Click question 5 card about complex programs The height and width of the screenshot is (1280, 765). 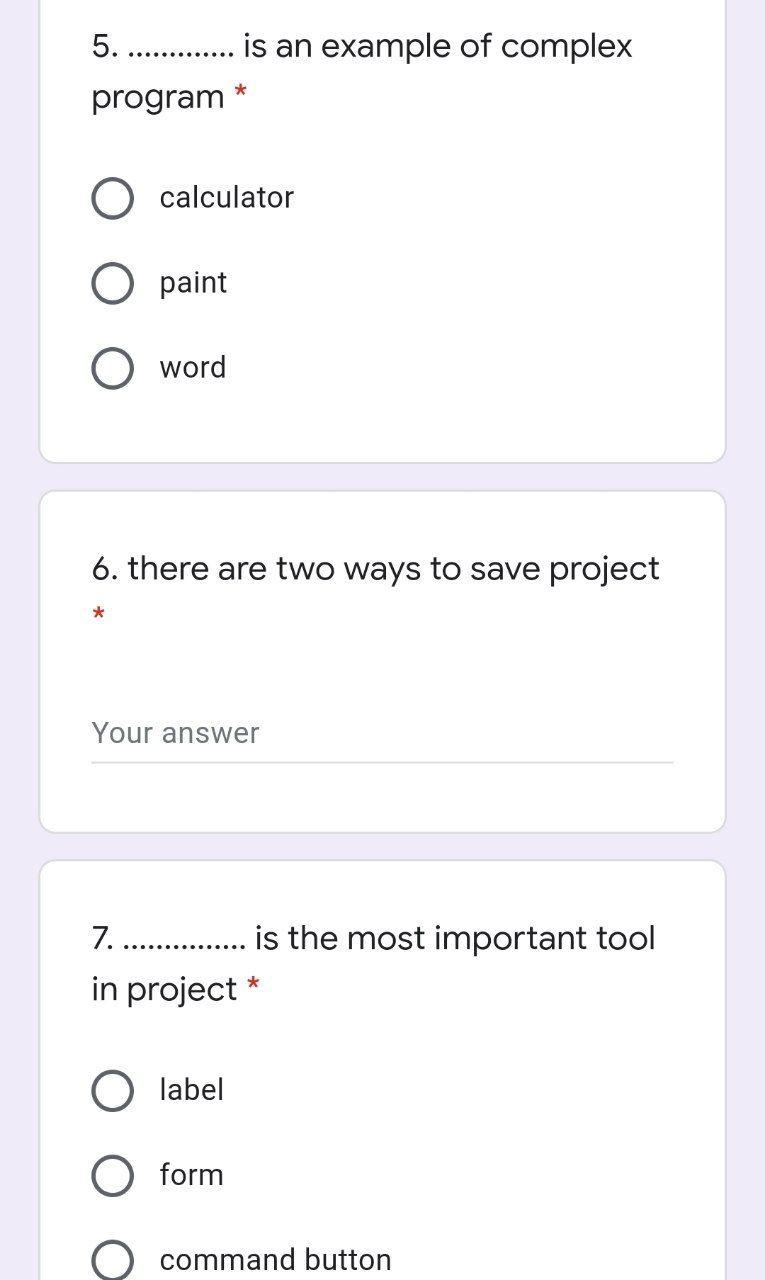[380, 230]
